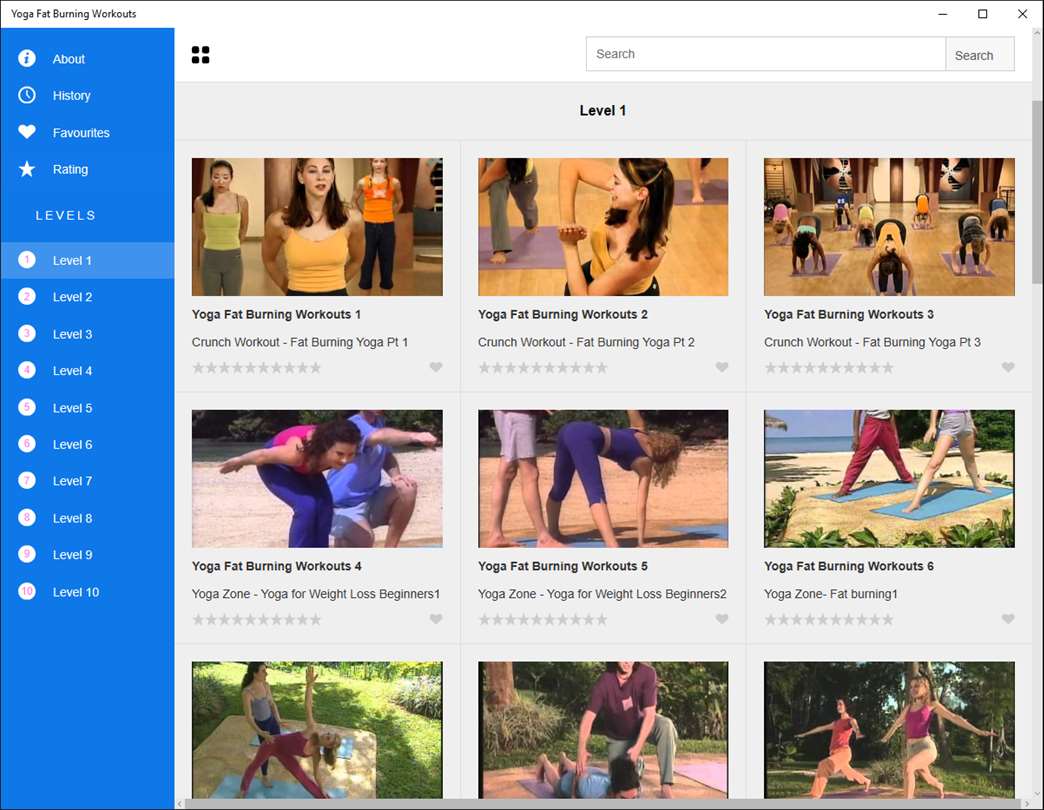Favourite Yoga Fat Burning Workouts 3 heart
This screenshot has width=1044, height=810.
click(1008, 367)
